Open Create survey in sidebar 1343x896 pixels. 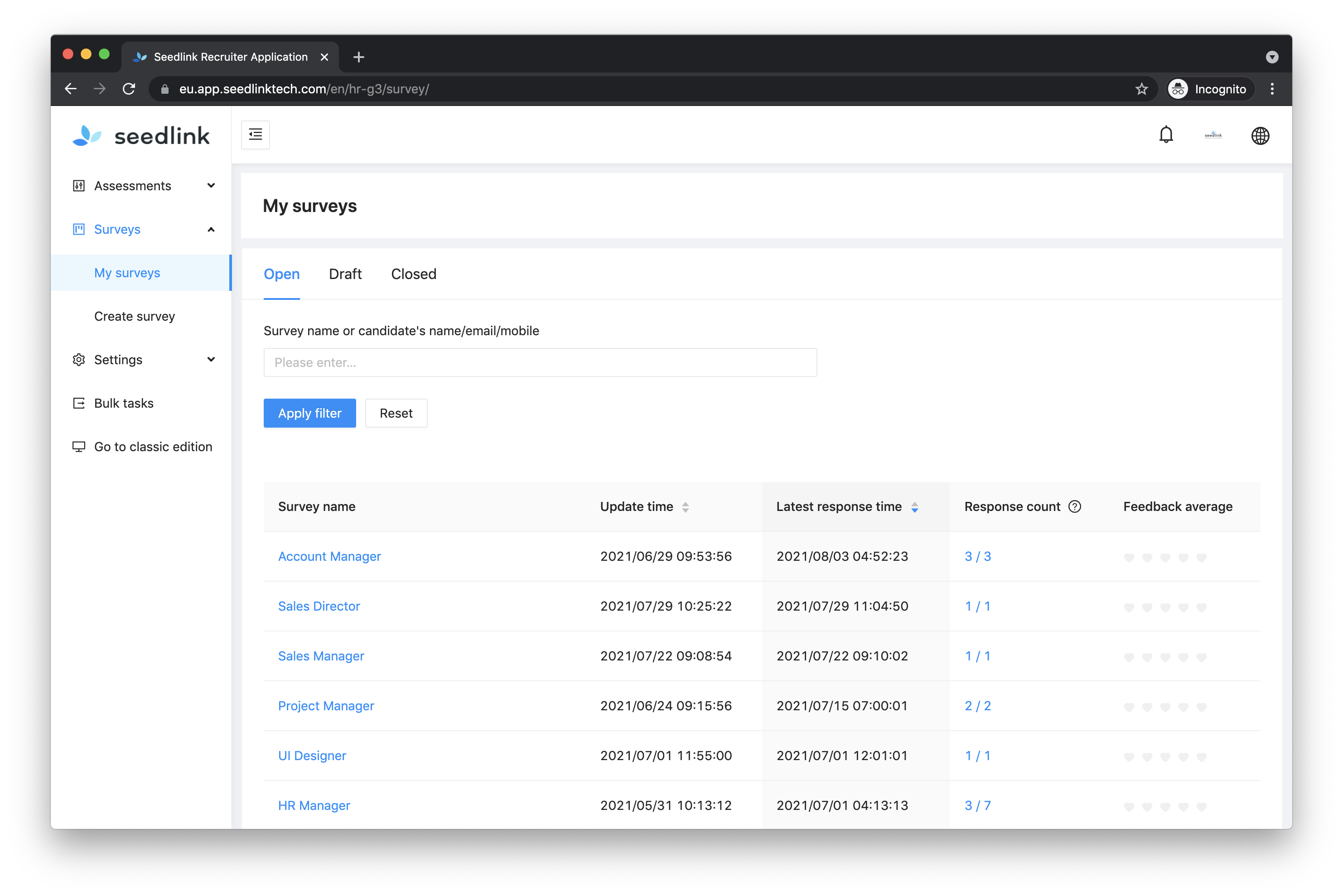point(134,316)
